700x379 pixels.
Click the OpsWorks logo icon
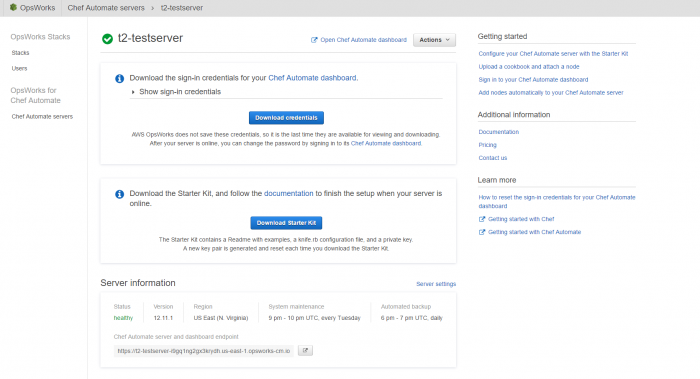[13, 8]
